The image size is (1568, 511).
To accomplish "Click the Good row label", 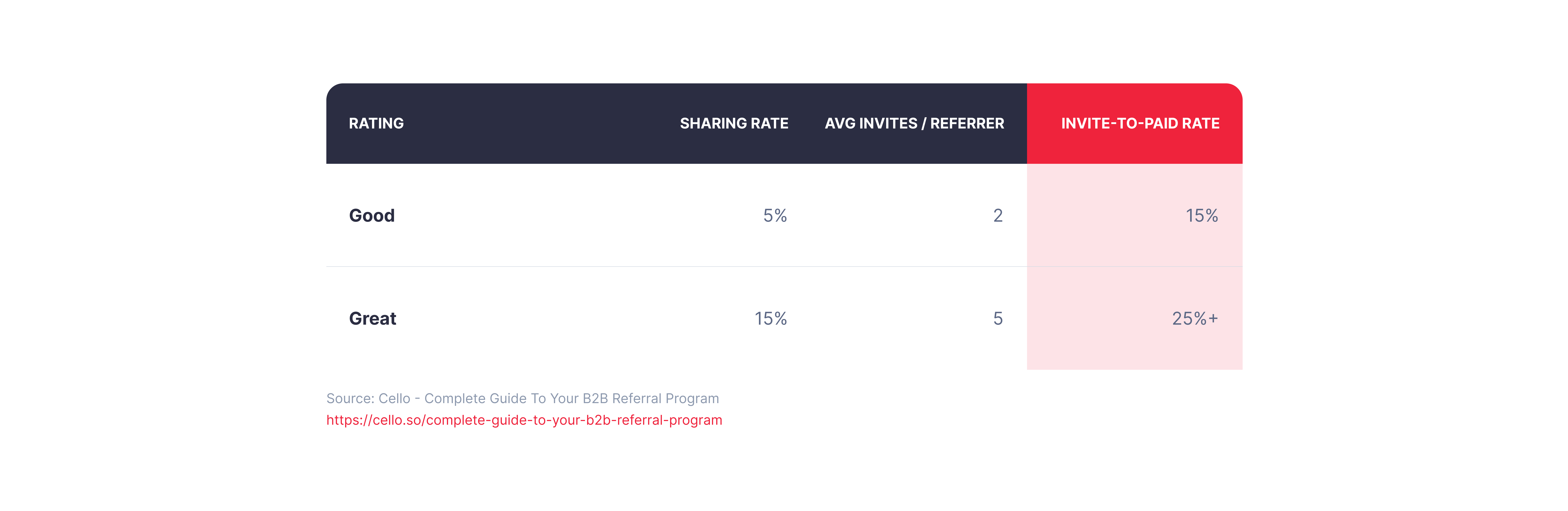I will [x=372, y=216].
